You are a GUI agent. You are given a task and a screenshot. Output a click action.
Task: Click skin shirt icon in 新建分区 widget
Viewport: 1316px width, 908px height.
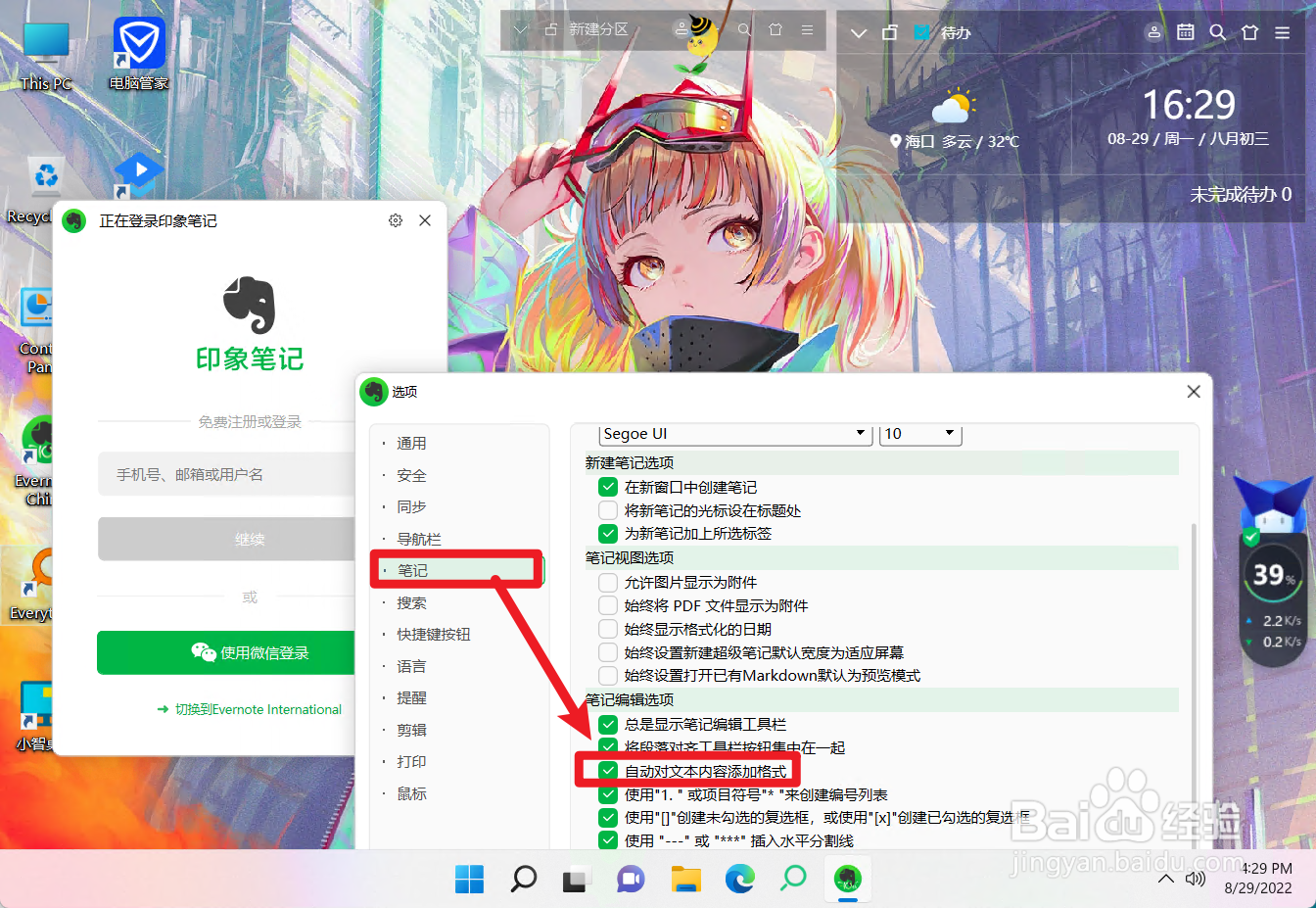pos(775,30)
